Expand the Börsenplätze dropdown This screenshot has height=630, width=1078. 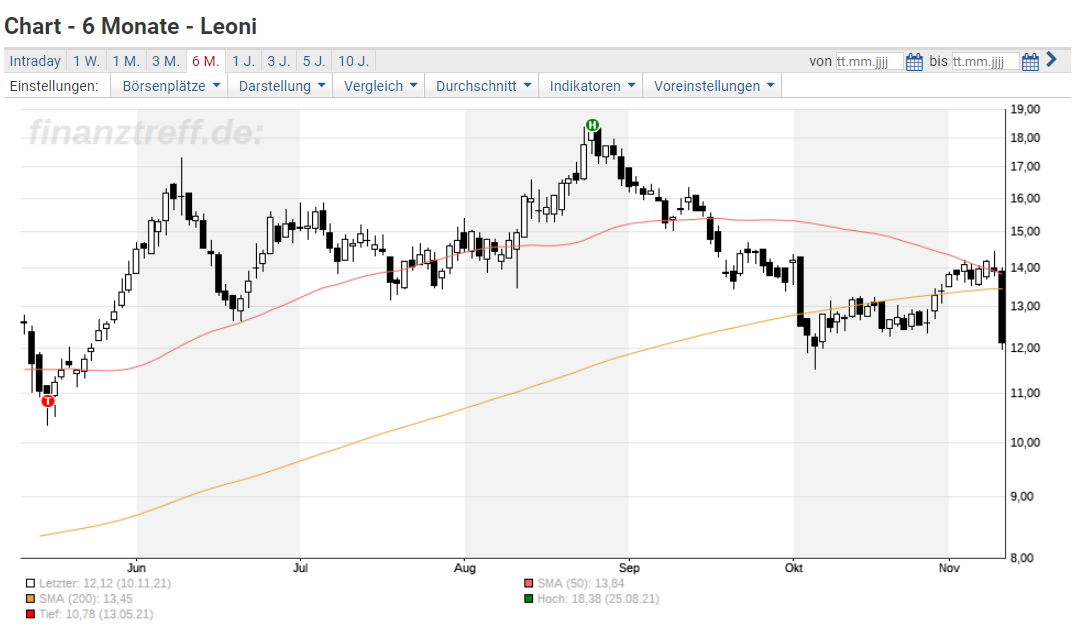169,86
